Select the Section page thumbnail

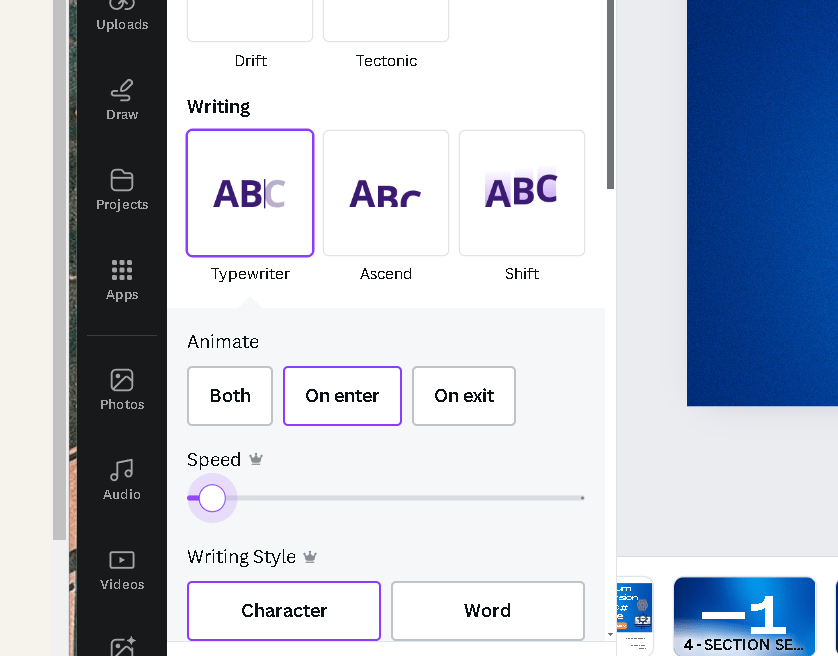744,616
